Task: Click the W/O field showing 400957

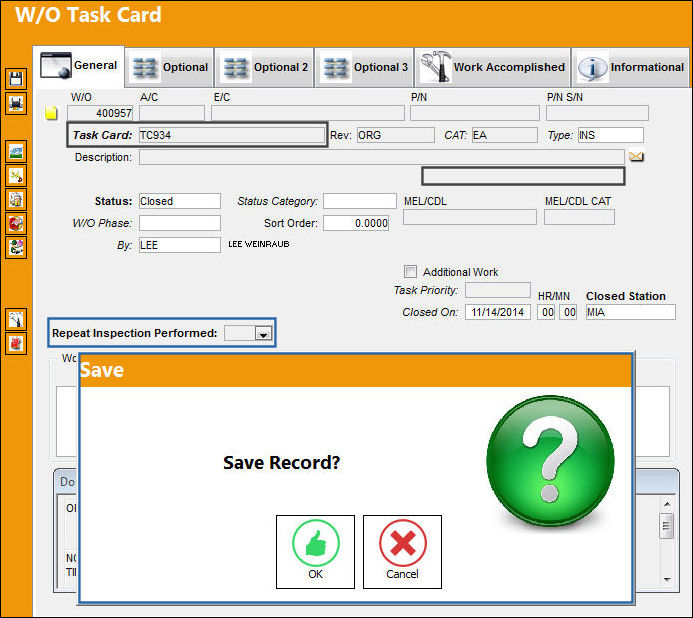Action: (x=100, y=113)
